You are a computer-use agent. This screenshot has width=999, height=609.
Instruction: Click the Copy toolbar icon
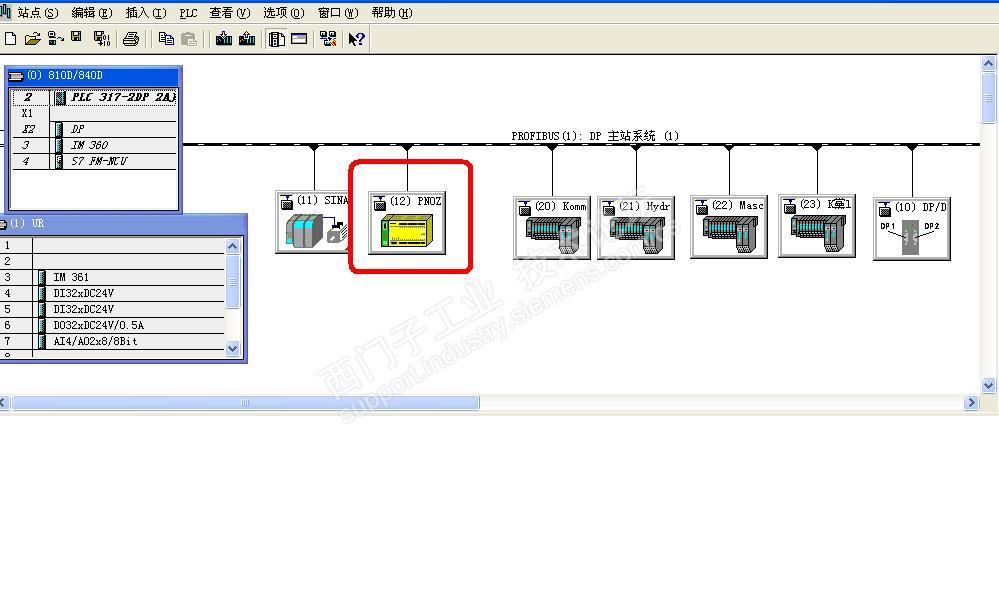[x=166, y=39]
